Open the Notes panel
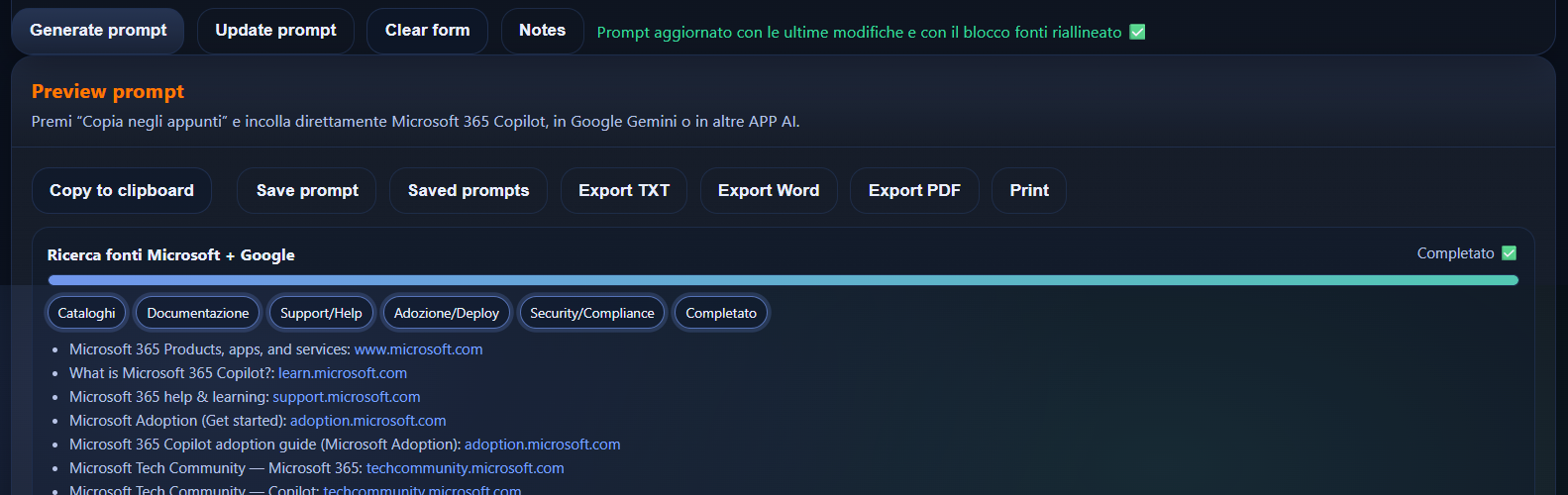Screen dimensions: 1568x495 542,31
